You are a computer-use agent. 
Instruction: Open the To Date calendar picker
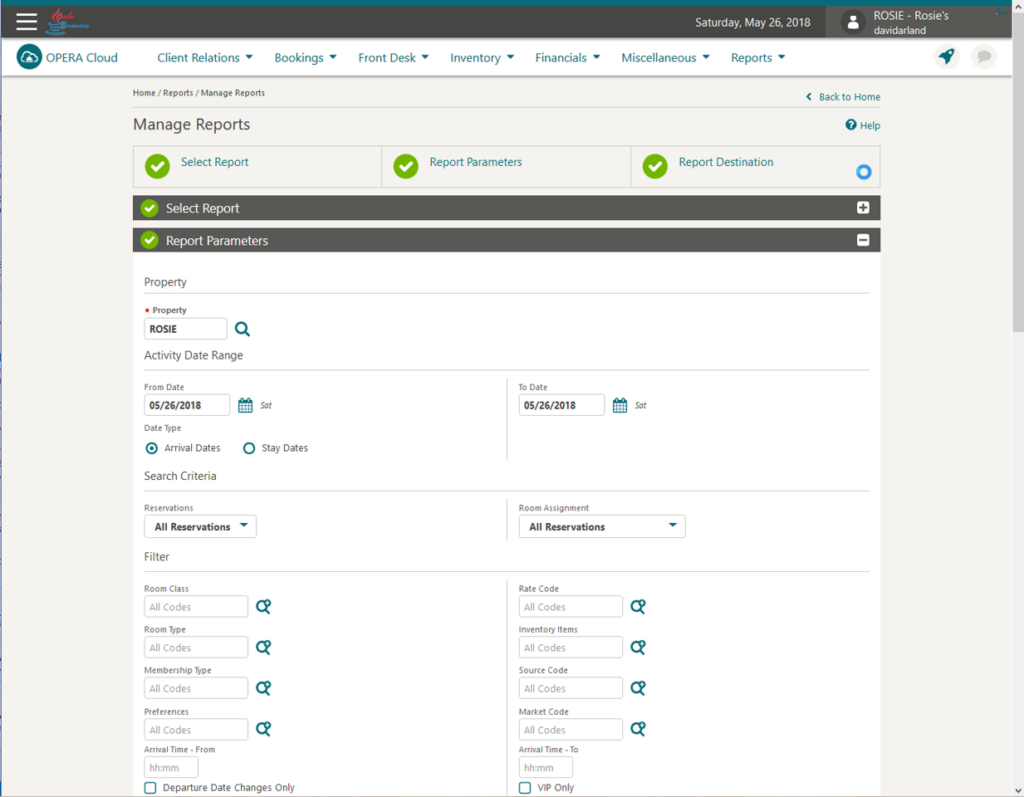[x=620, y=405]
